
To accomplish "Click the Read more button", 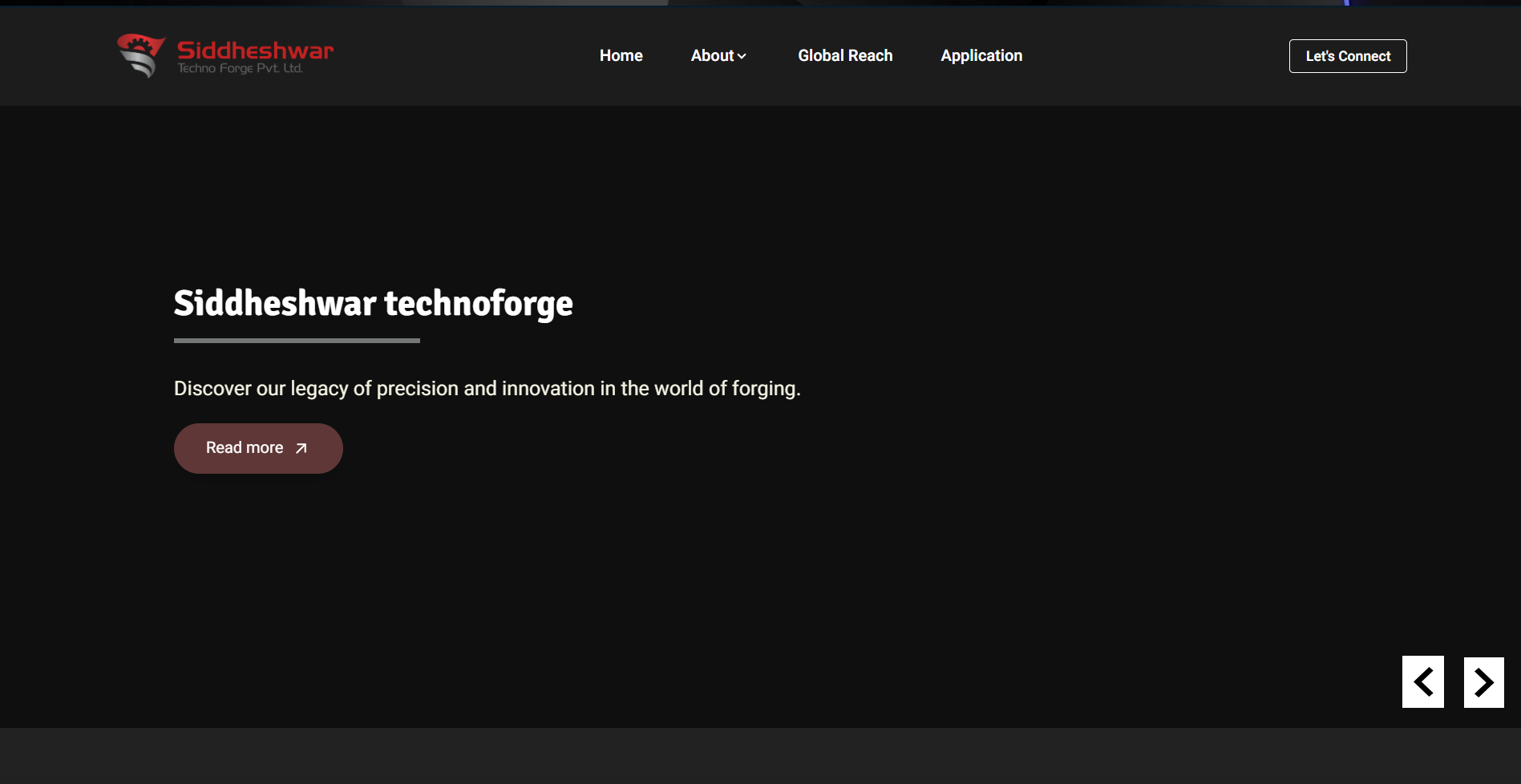I will pos(258,448).
